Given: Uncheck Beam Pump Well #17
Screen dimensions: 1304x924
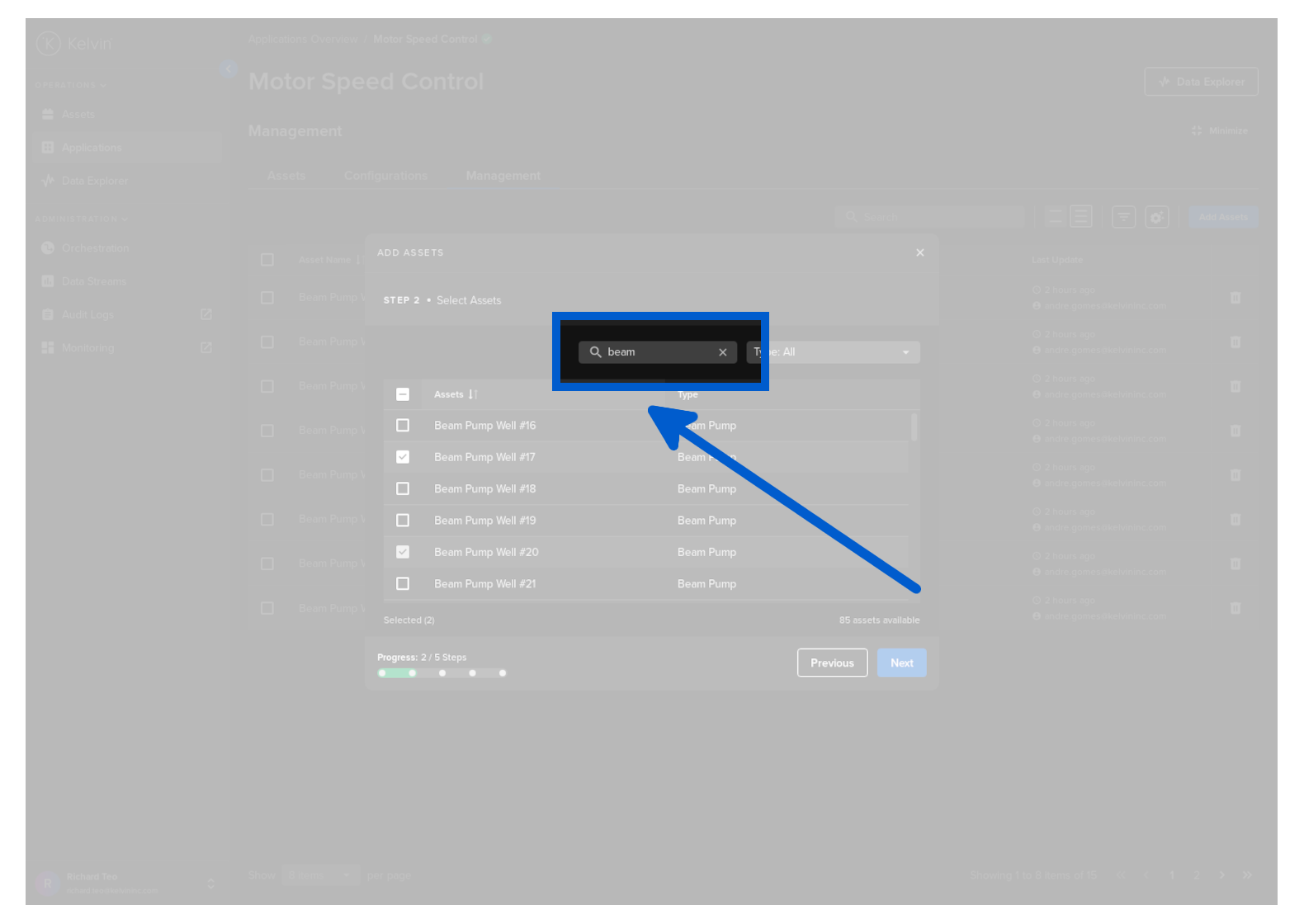Looking at the screenshot, I should coord(403,457).
